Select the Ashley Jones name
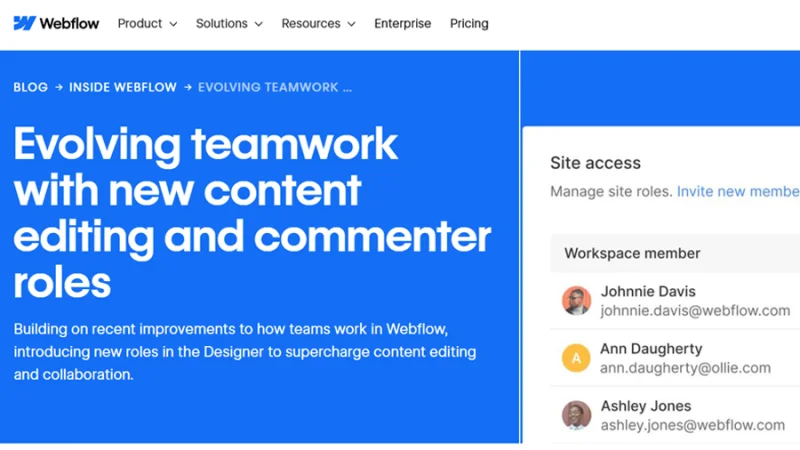 [646, 406]
